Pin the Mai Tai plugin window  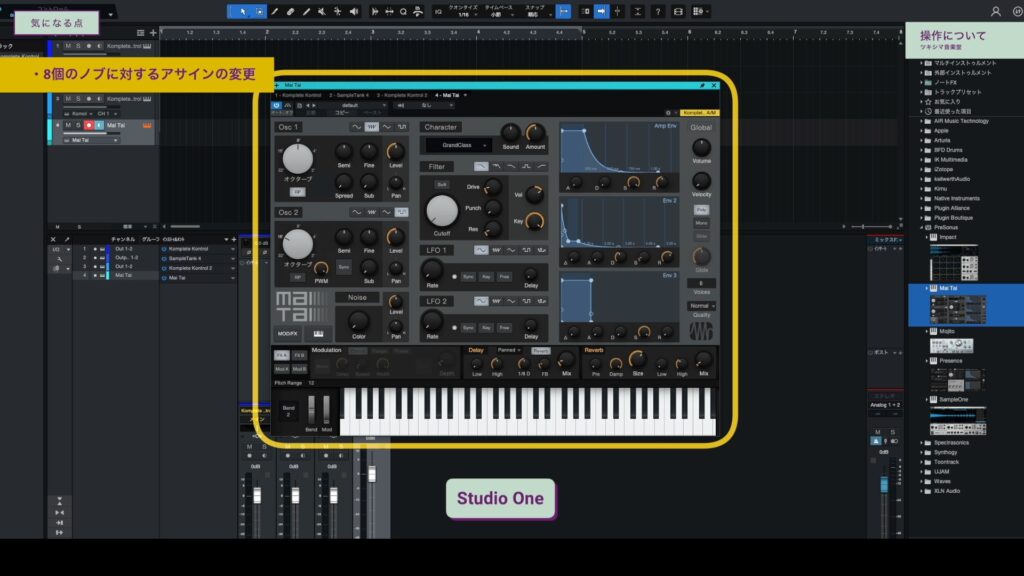(702, 86)
